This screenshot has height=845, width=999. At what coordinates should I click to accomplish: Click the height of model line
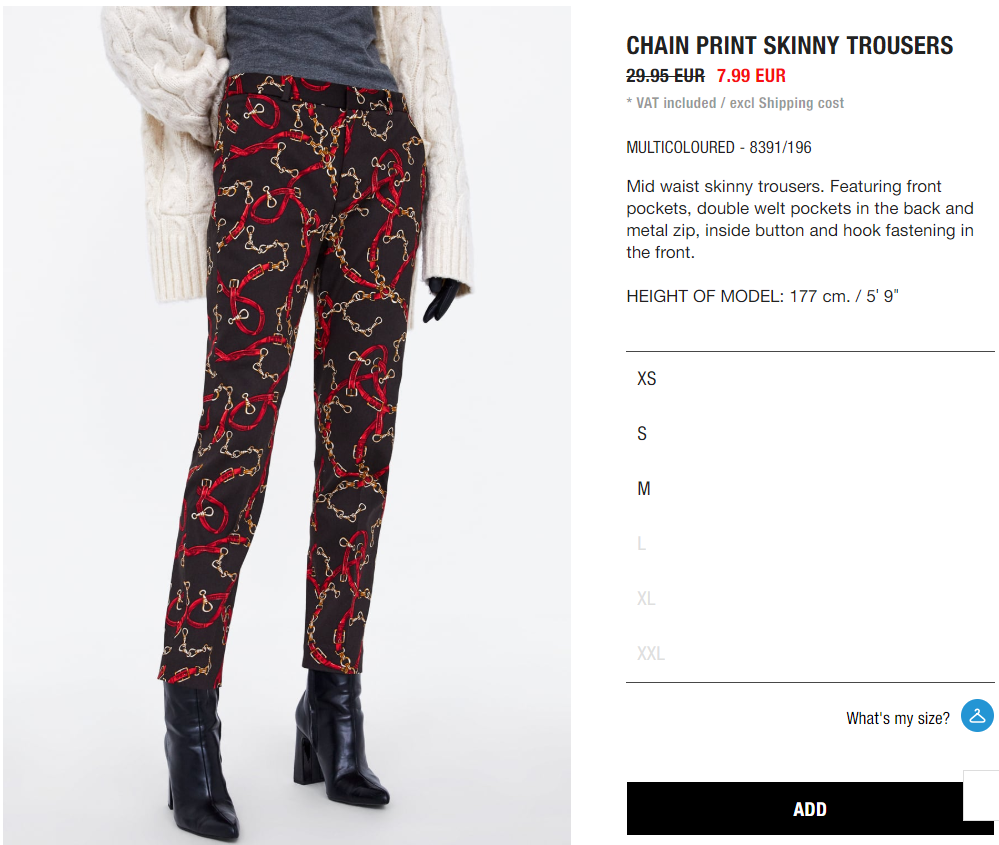point(762,296)
